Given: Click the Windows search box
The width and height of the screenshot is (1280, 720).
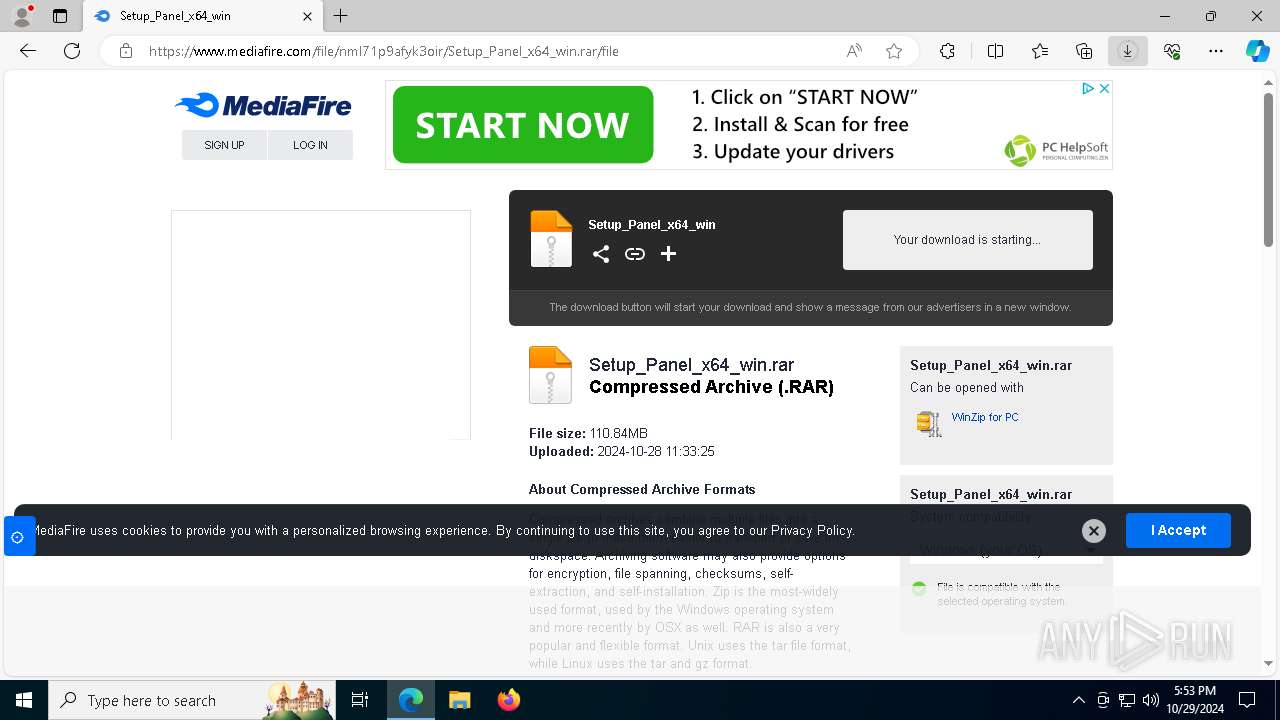Looking at the screenshot, I should click(192, 700).
